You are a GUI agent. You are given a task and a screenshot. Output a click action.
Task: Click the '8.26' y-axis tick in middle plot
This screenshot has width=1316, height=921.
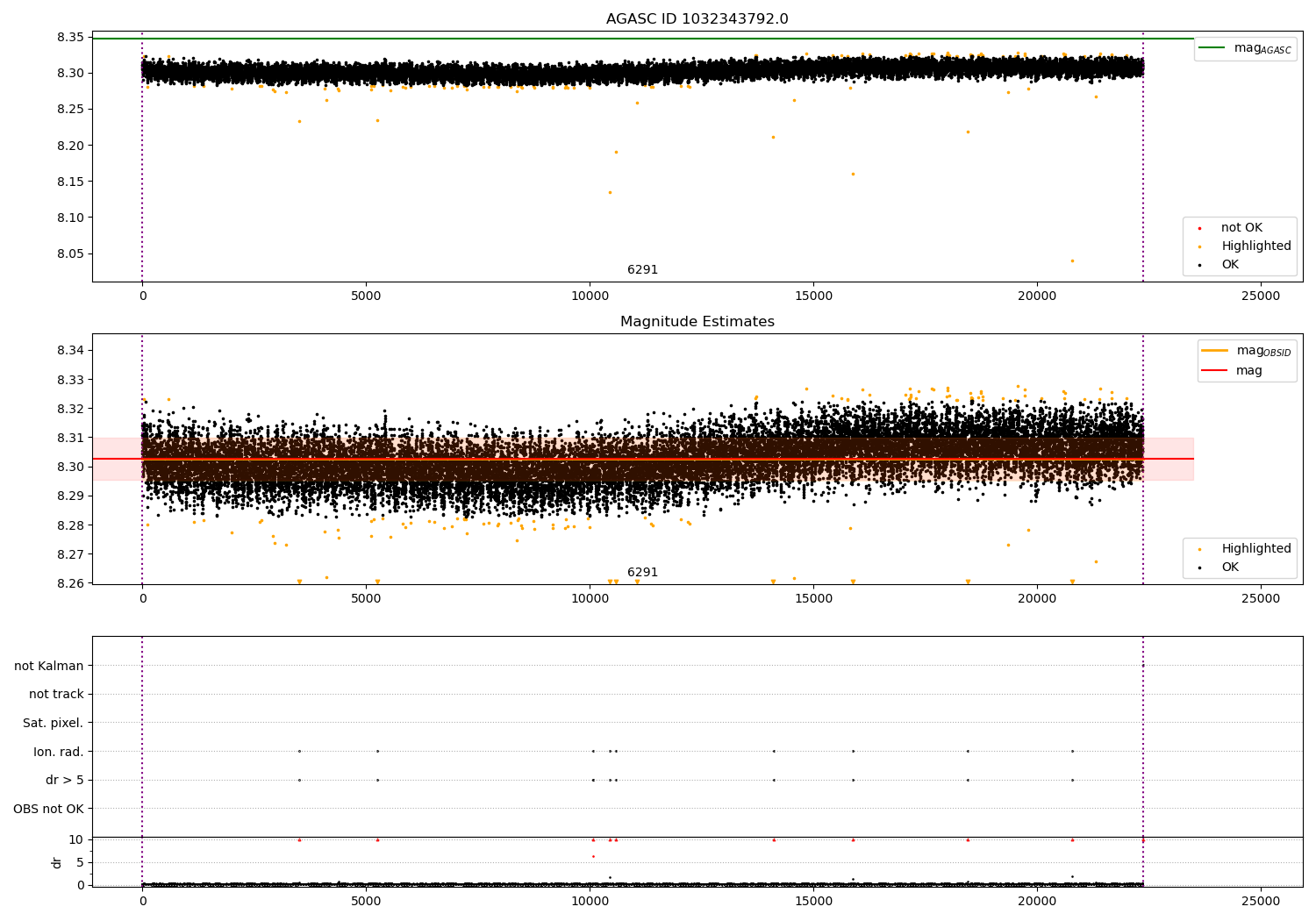pos(70,583)
